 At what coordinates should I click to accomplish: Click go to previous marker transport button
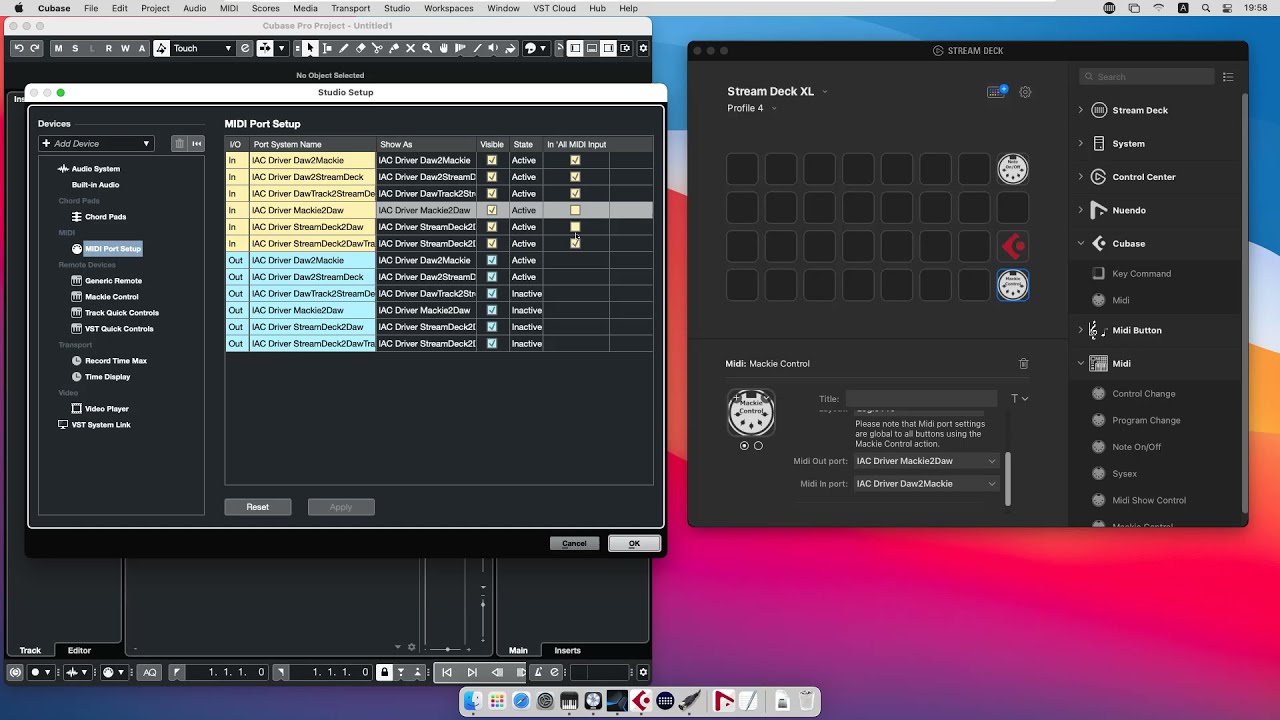coord(447,673)
